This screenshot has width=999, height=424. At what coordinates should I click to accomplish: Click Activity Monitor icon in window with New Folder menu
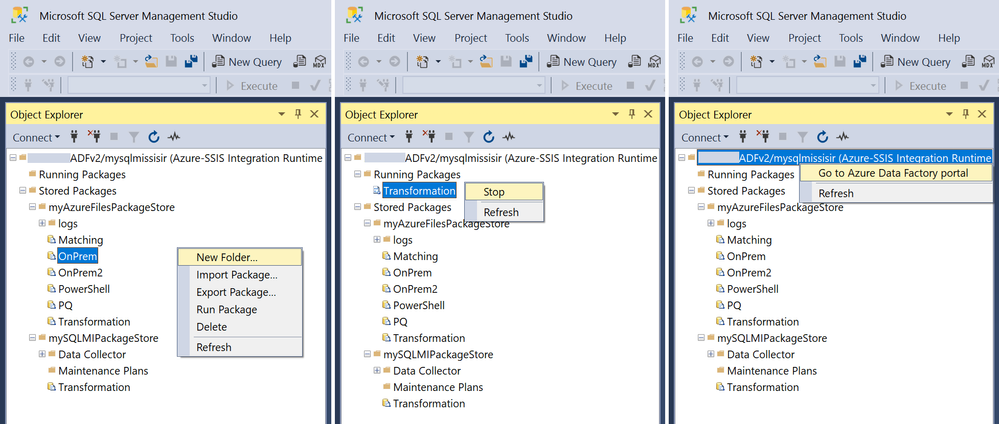pyautogui.click(x=174, y=137)
